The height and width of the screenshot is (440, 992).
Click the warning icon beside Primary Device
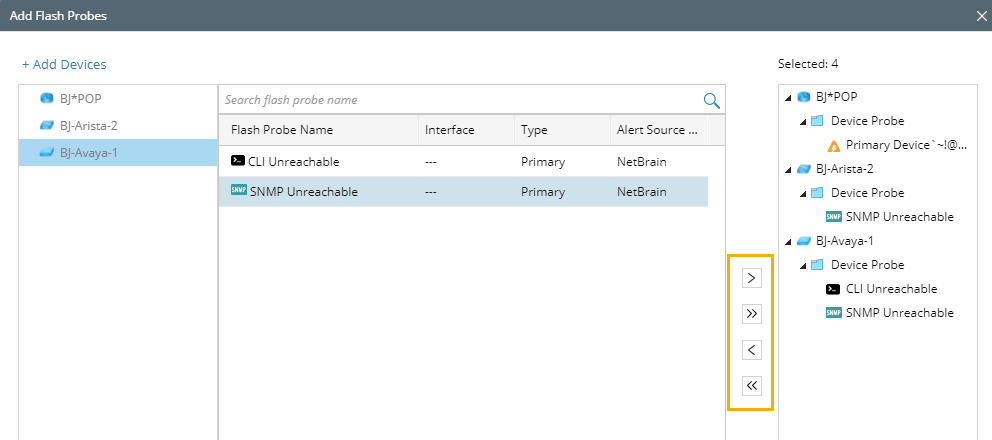click(834, 145)
